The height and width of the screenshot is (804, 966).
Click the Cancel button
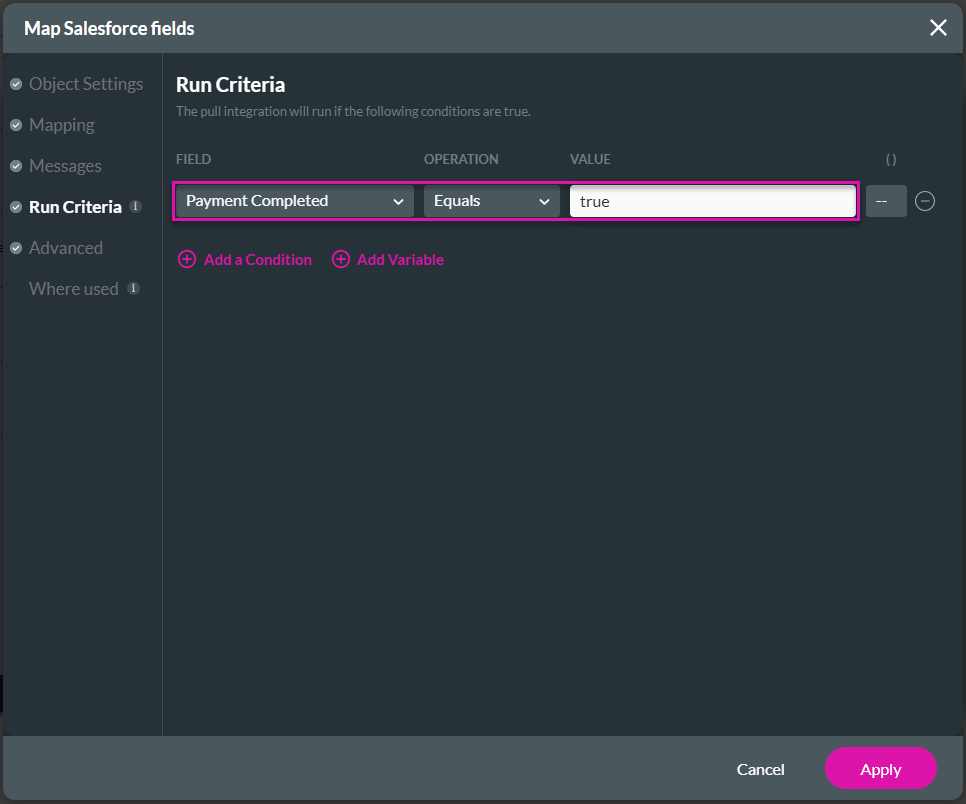coord(760,769)
